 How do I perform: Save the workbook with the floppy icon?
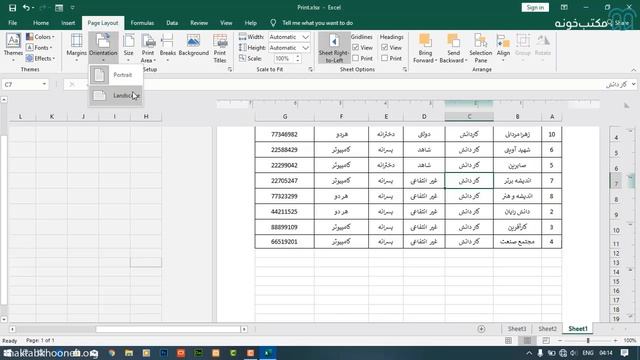(12, 8)
